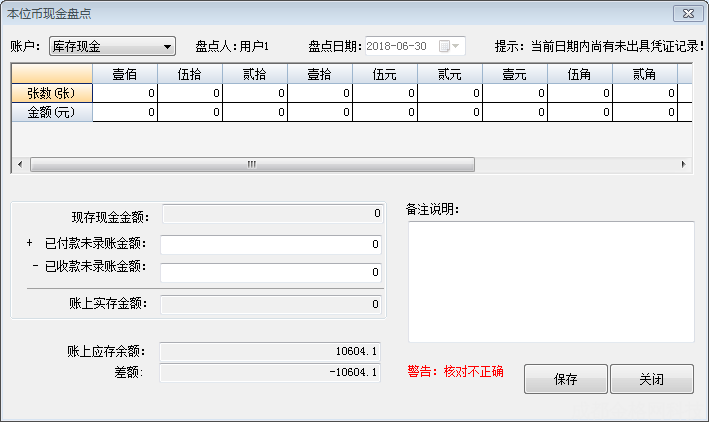Viewport: 709px width, 422px height.
Task: Select the 张数 cell under 伍拾
Action: tap(190, 93)
